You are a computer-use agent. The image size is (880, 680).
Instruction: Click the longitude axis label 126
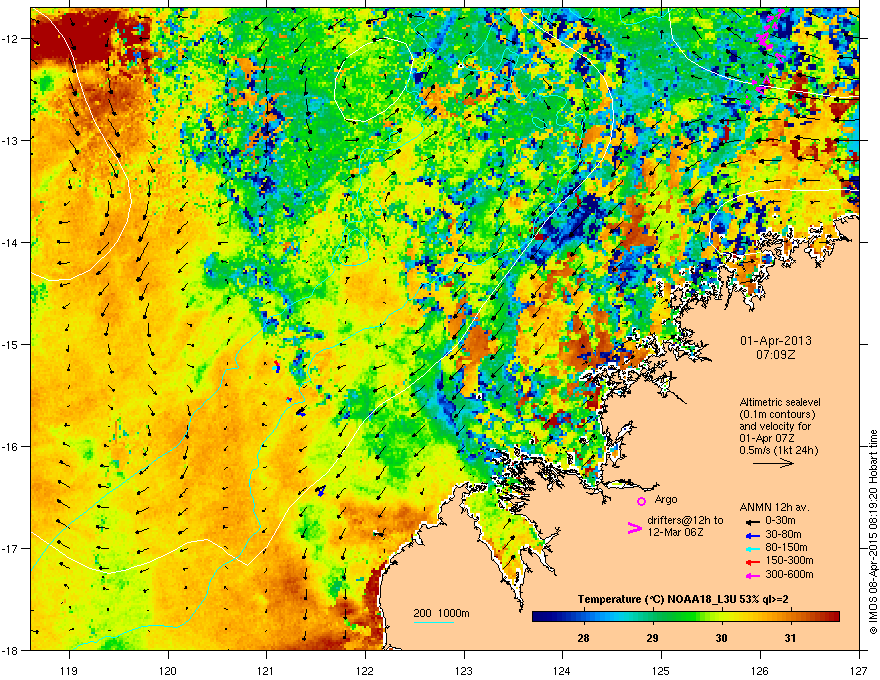click(760, 670)
